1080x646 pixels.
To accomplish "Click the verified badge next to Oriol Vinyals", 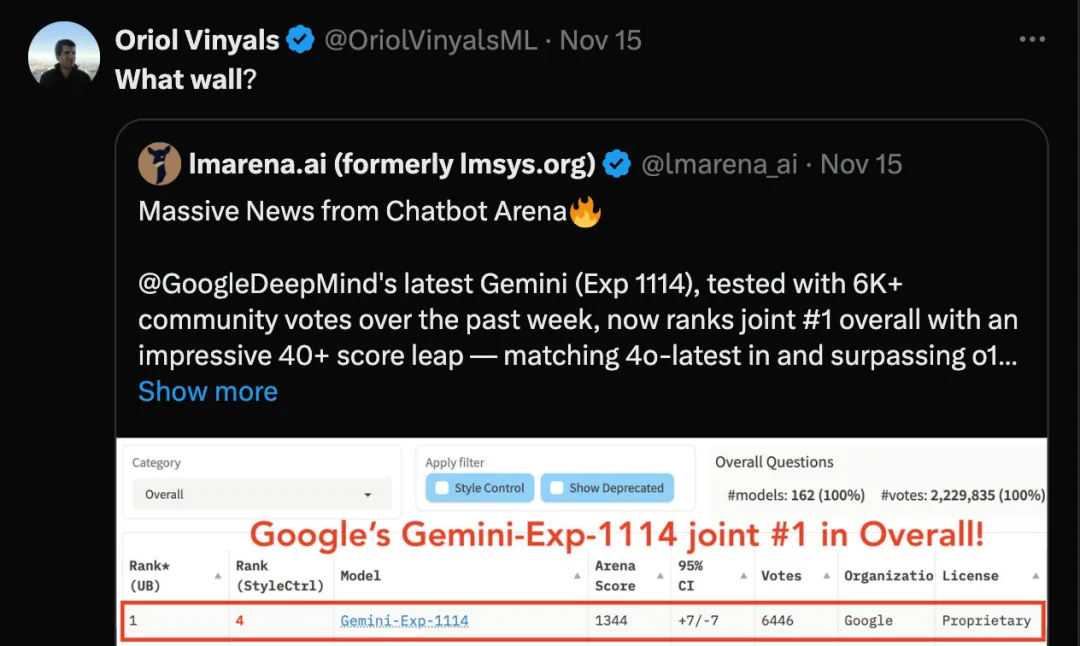I will tap(300, 39).
